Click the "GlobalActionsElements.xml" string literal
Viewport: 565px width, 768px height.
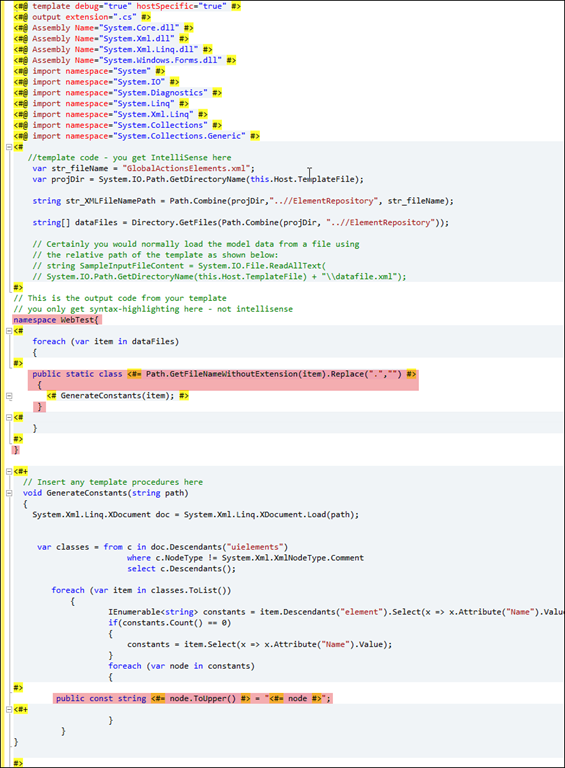(x=186, y=168)
